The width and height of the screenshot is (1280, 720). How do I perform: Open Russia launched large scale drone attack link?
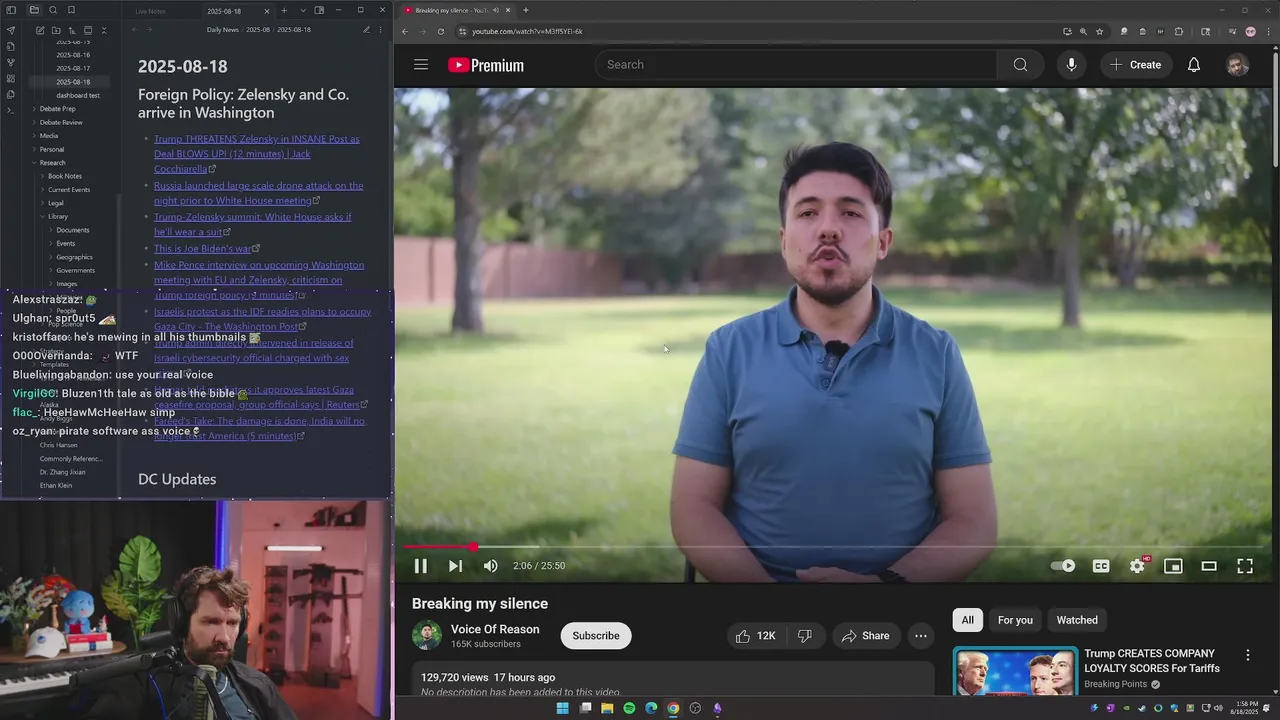[258, 193]
